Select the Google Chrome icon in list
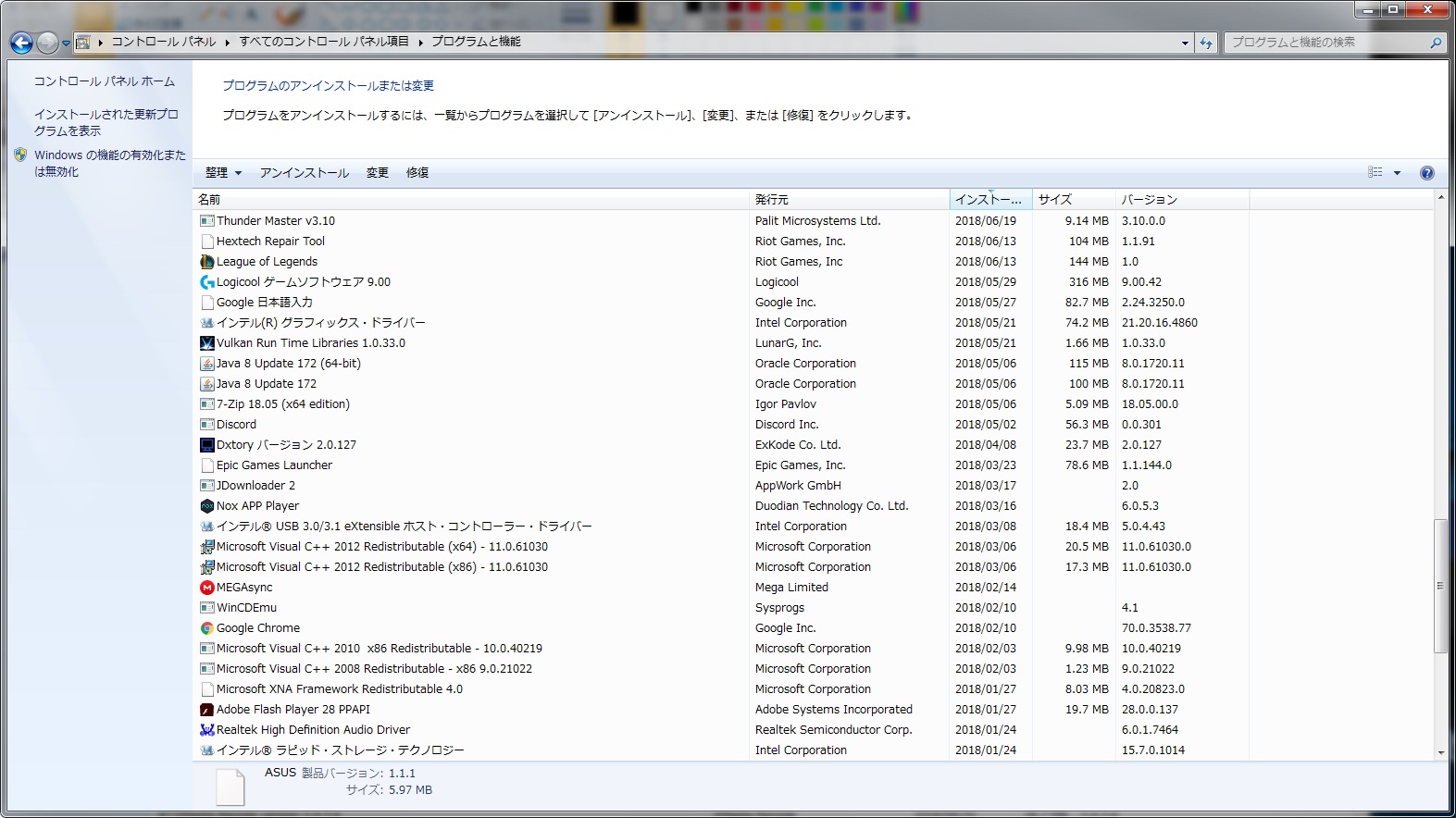Viewport: 1456px width, 818px height. (x=207, y=628)
